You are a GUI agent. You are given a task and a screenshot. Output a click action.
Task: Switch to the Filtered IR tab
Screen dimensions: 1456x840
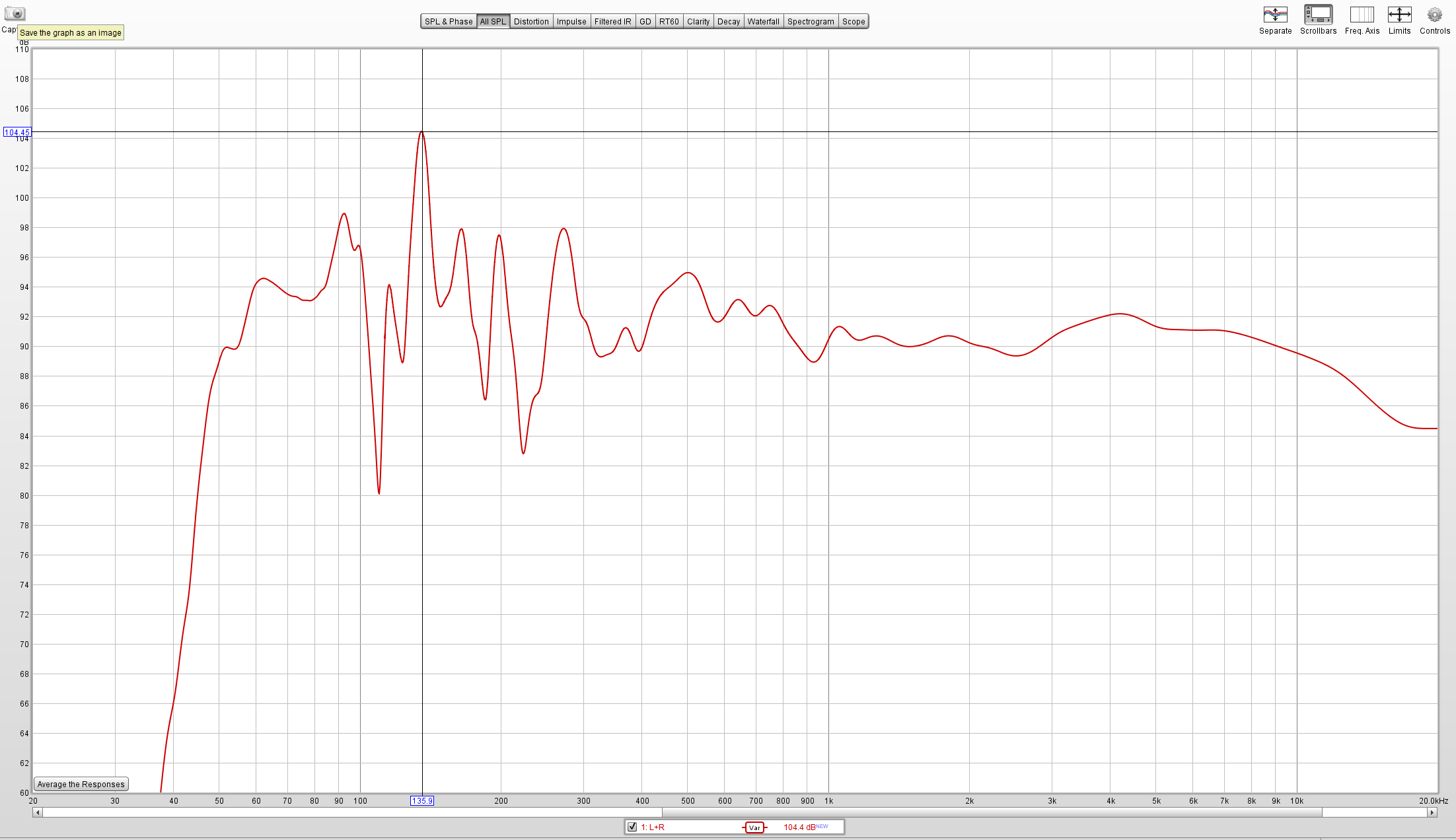[x=612, y=21]
